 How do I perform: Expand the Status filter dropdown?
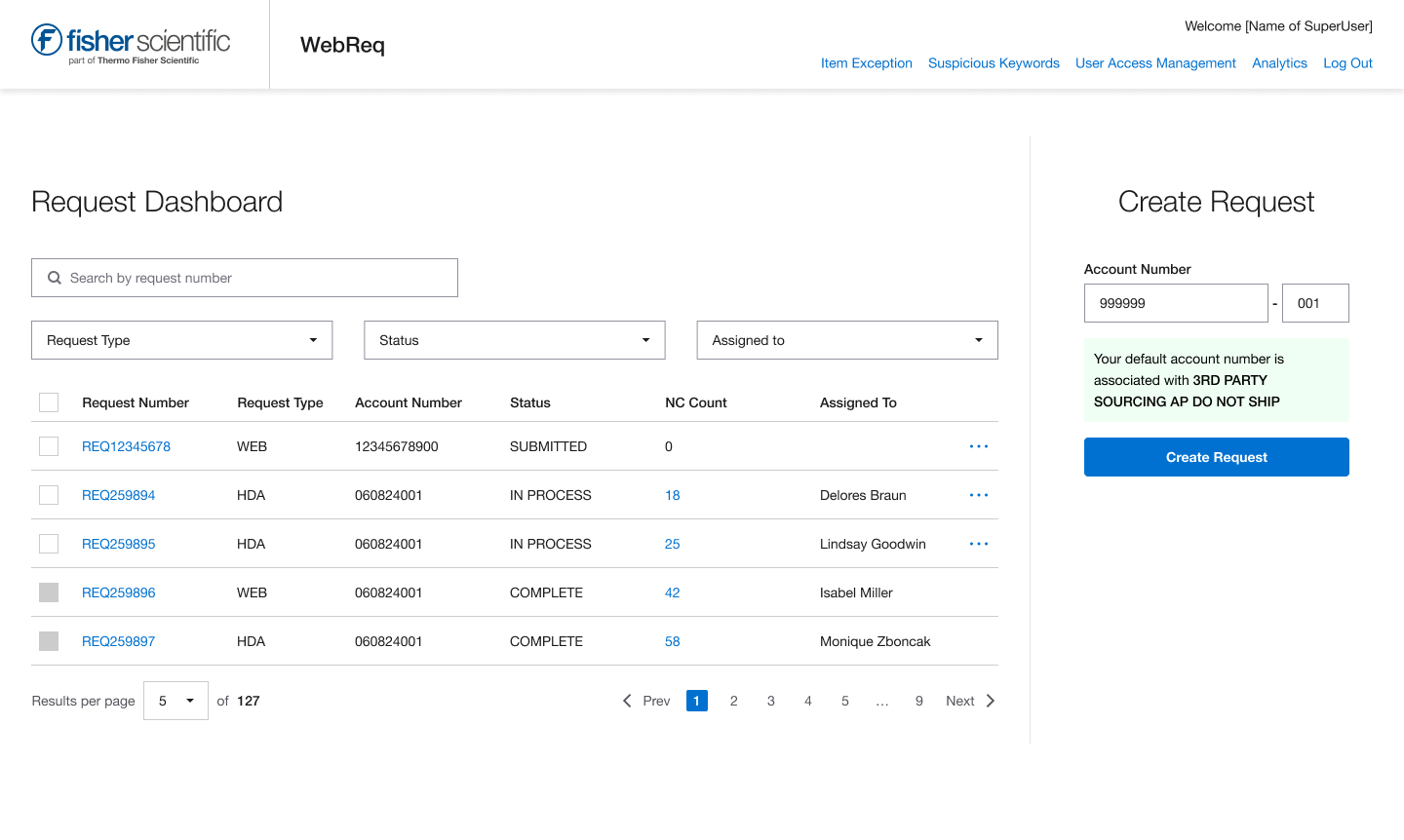[x=514, y=340]
